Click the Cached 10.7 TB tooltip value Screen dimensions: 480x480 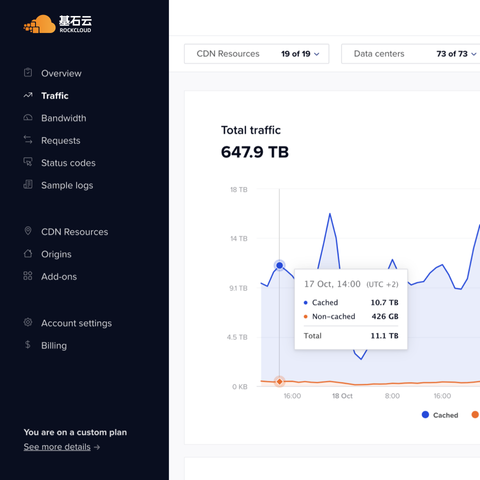[385, 302]
